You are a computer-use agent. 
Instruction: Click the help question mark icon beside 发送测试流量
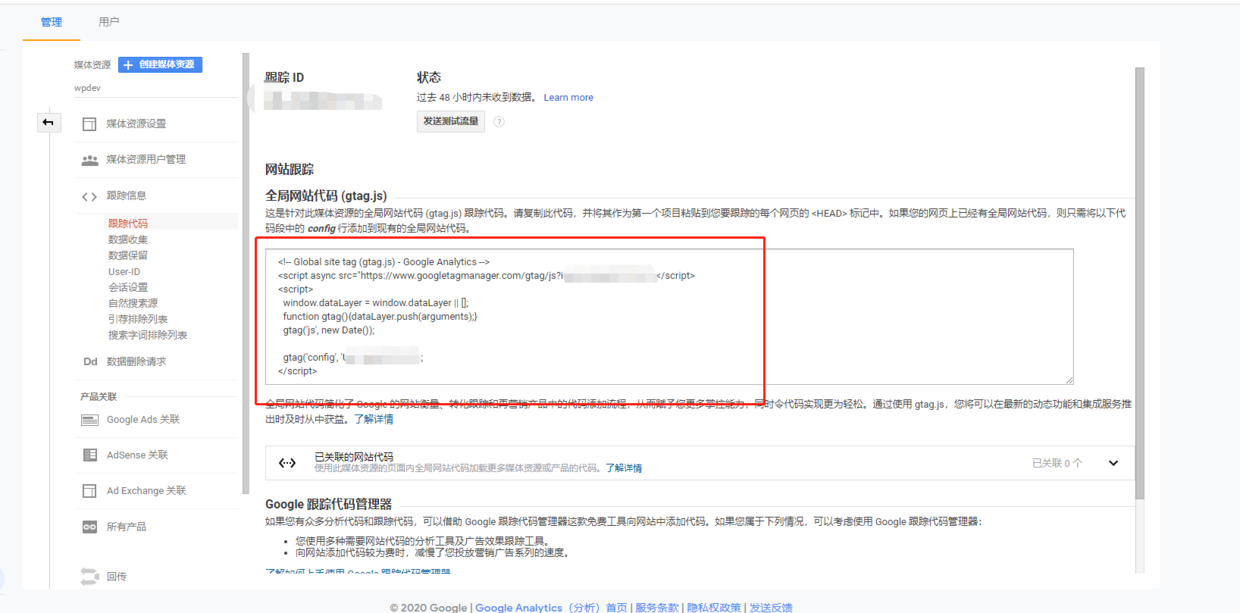point(499,122)
